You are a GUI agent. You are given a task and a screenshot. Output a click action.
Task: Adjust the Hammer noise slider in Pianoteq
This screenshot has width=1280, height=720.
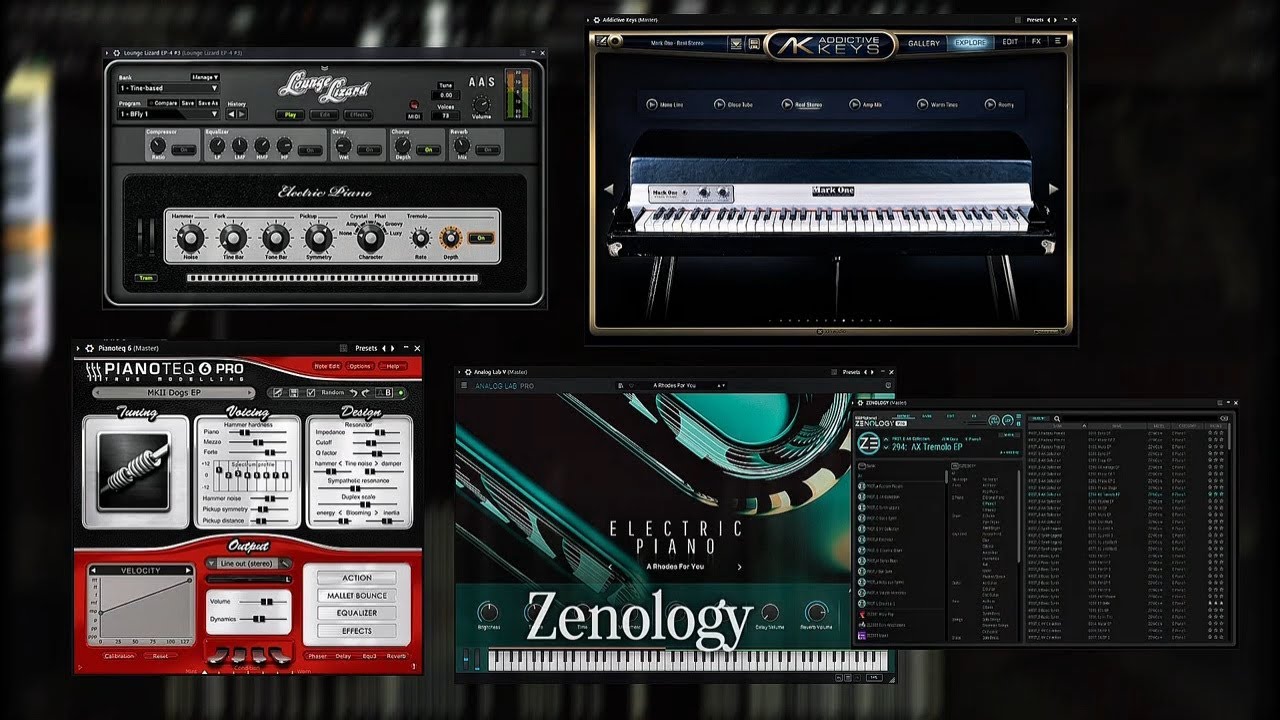pos(269,499)
